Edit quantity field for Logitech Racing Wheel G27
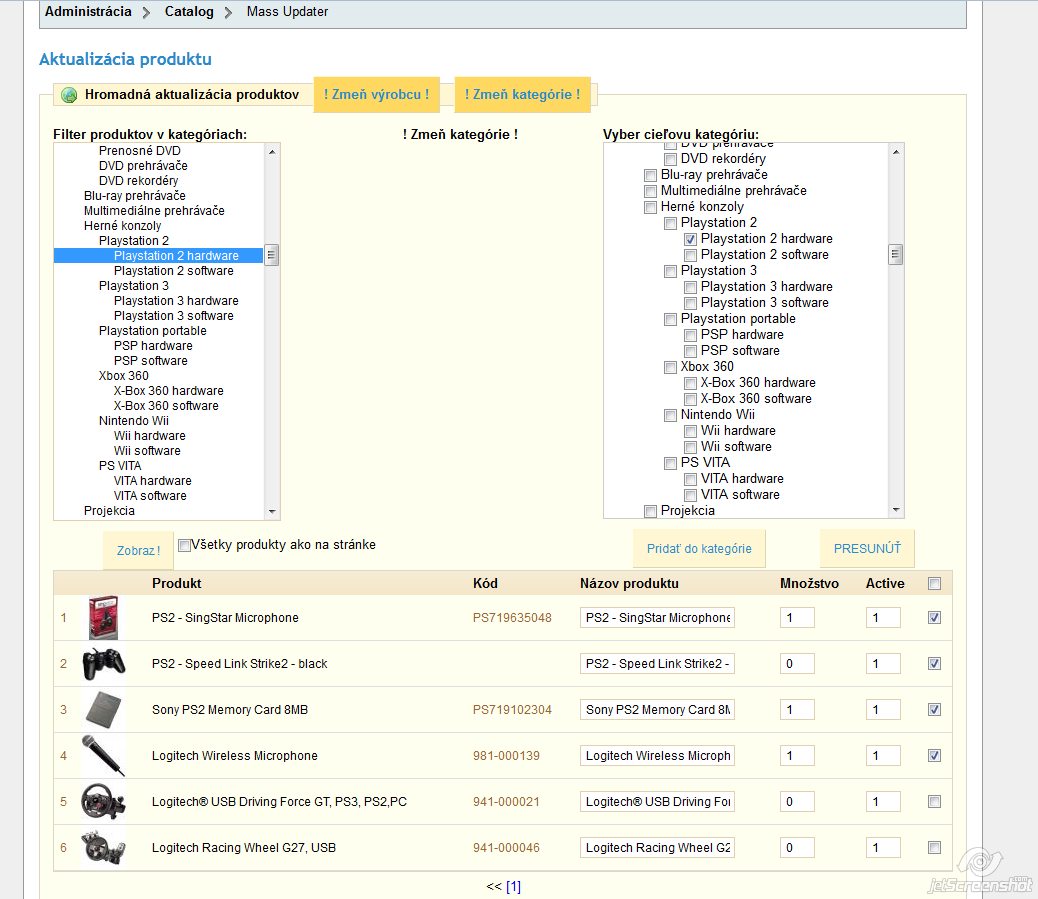The width and height of the screenshot is (1038, 899). (x=797, y=847)
